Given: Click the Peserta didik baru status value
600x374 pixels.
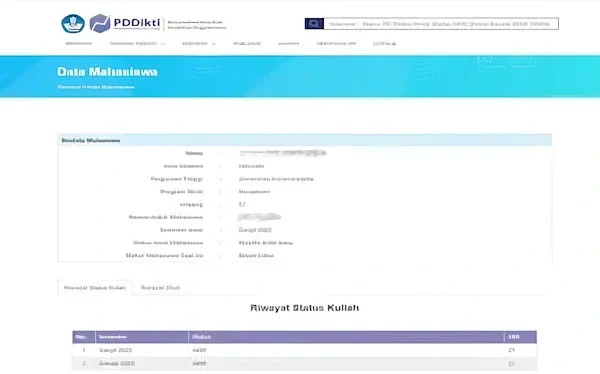Looking at the screenshot, I should (266, 243).
